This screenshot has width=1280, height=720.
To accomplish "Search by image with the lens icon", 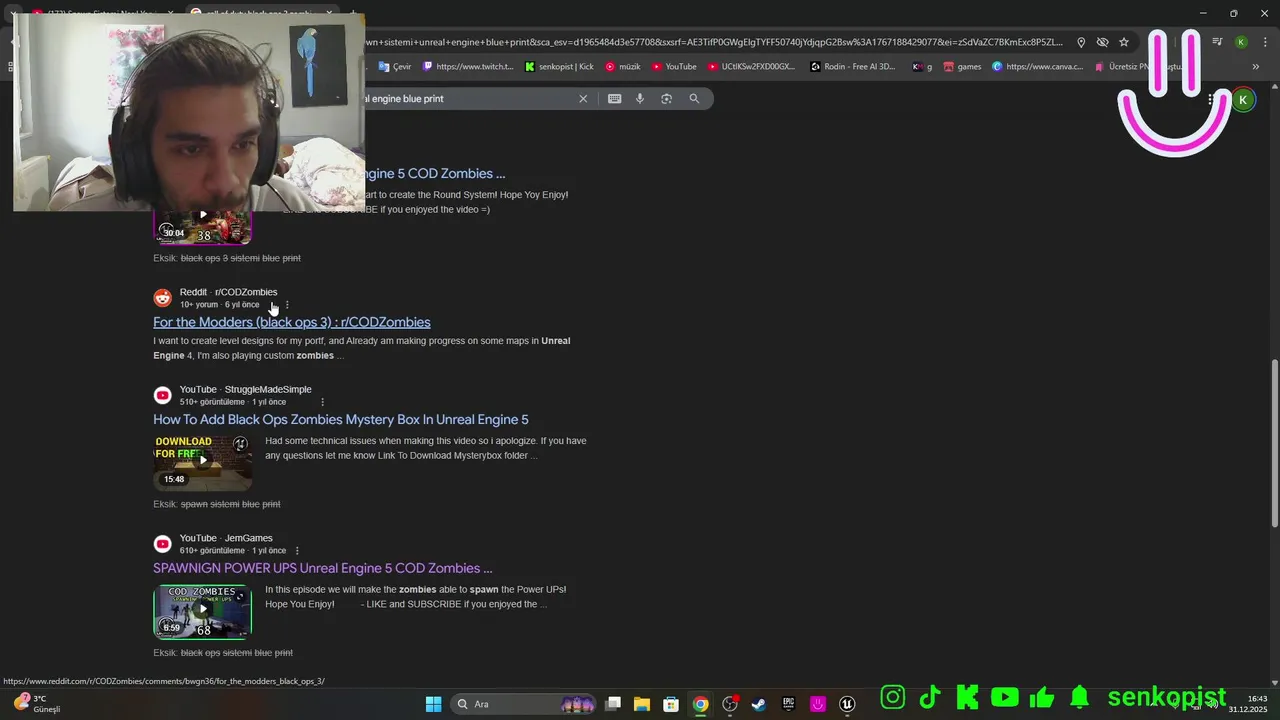I will tap(666, 99).
